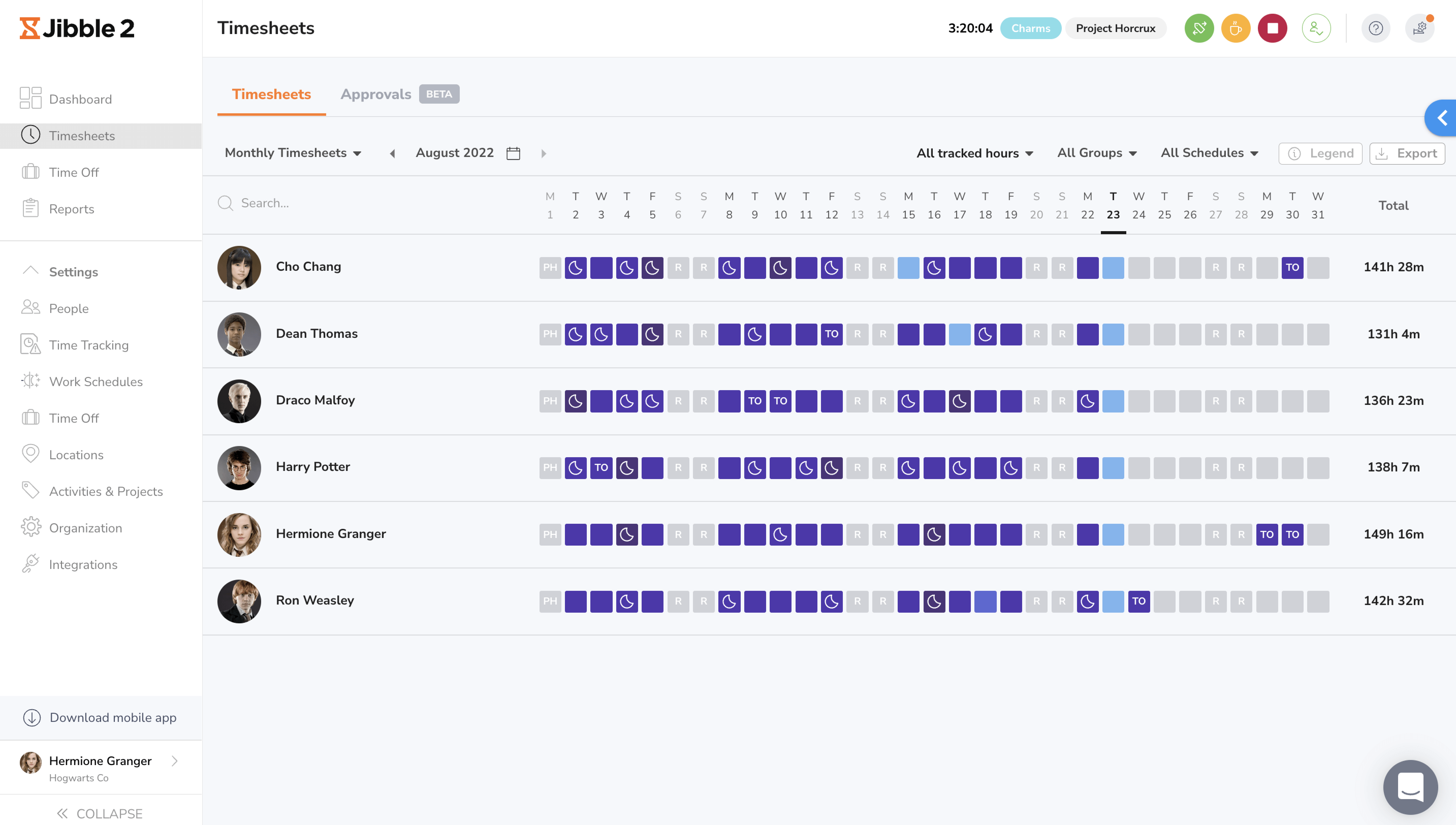Go to the People section
The height and width of the screenshot is (825, 1456).
coord(68,308)
